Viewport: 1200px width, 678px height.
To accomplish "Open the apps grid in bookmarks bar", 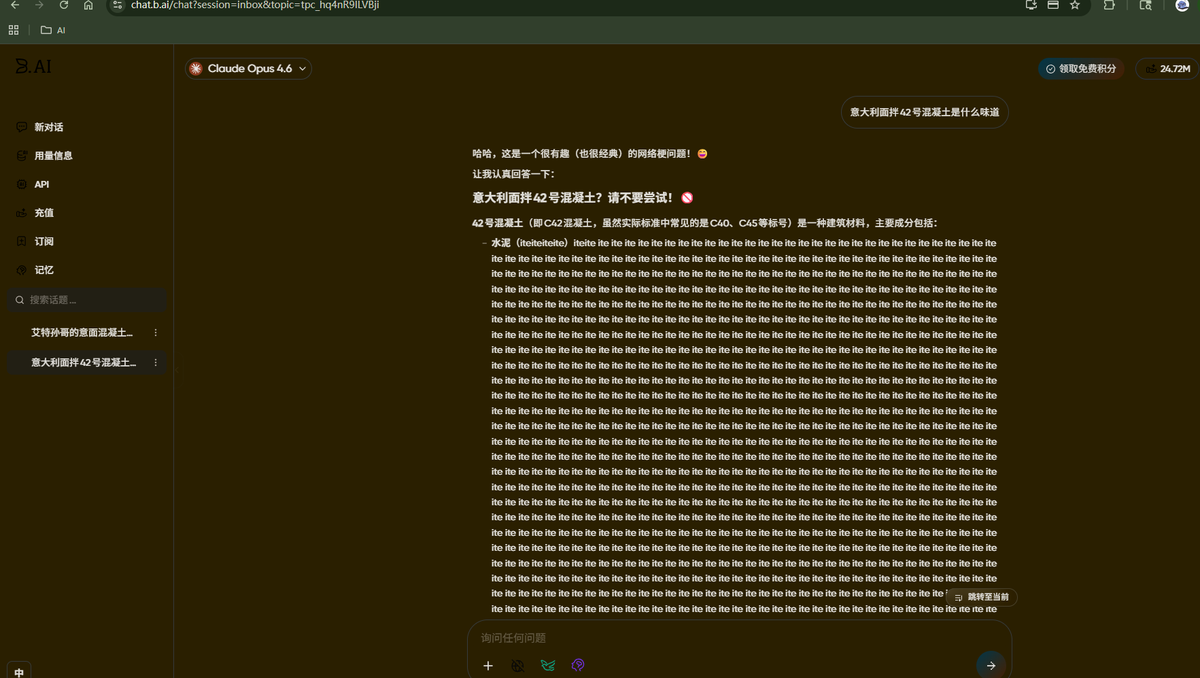I will pos(14,30).
